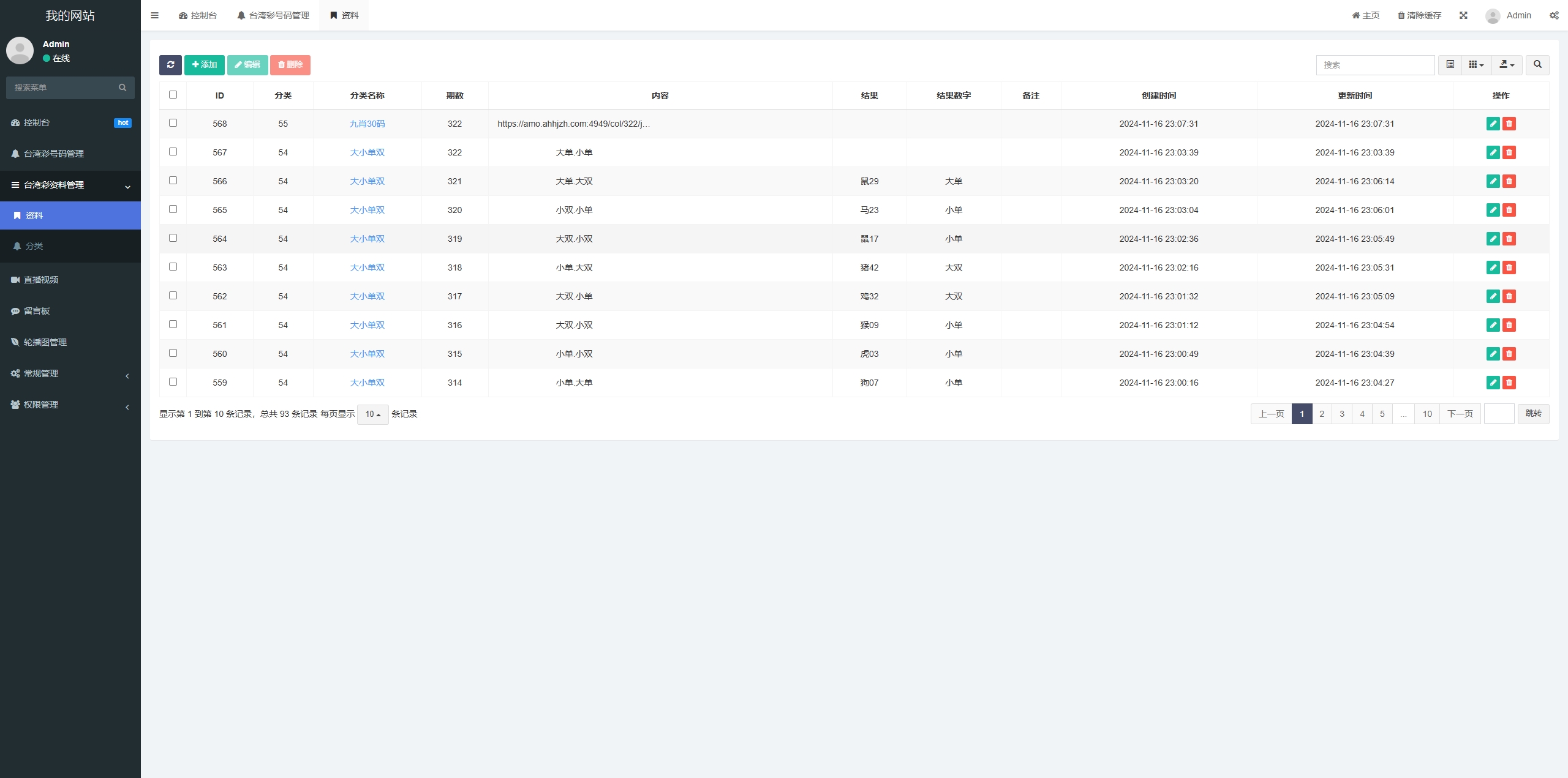Switch table to card view icon

point(1450,65)
